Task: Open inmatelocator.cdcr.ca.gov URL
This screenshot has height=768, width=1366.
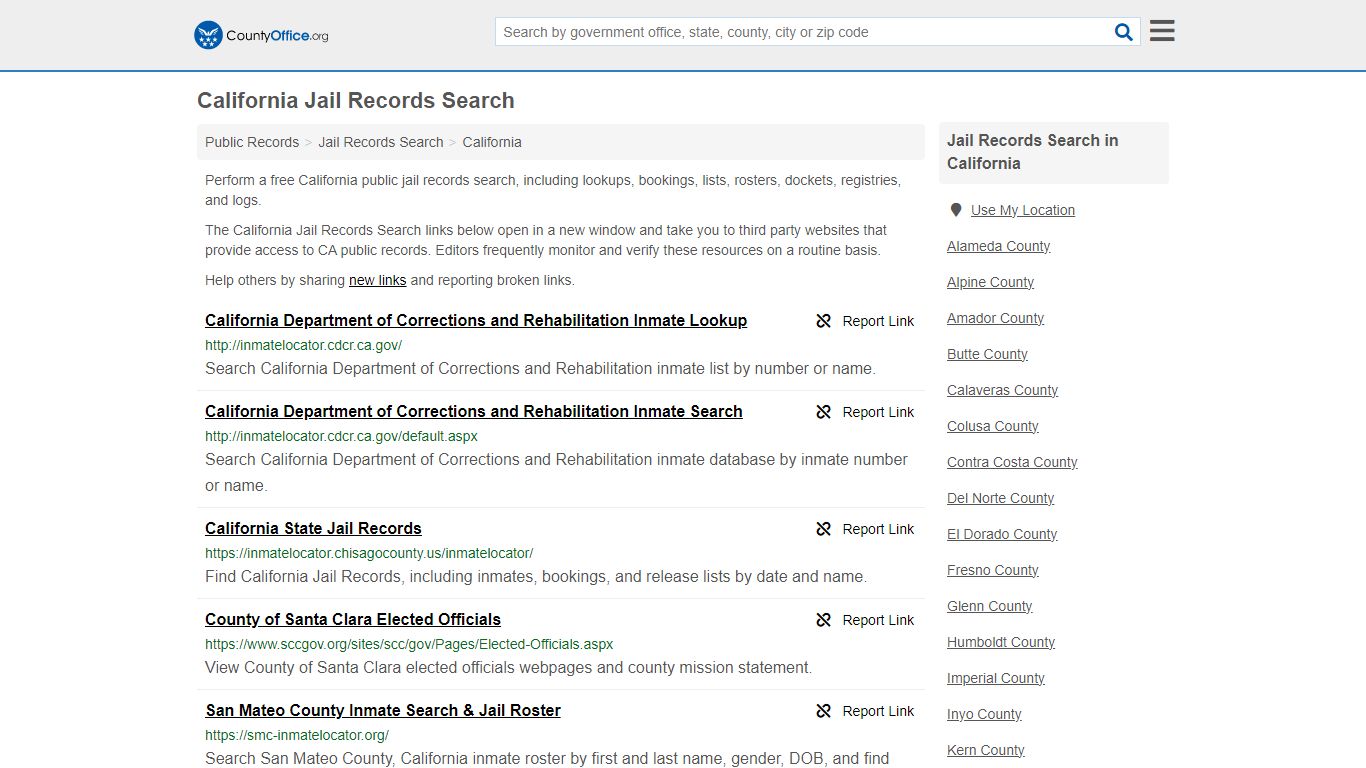Action: (304, 345)
